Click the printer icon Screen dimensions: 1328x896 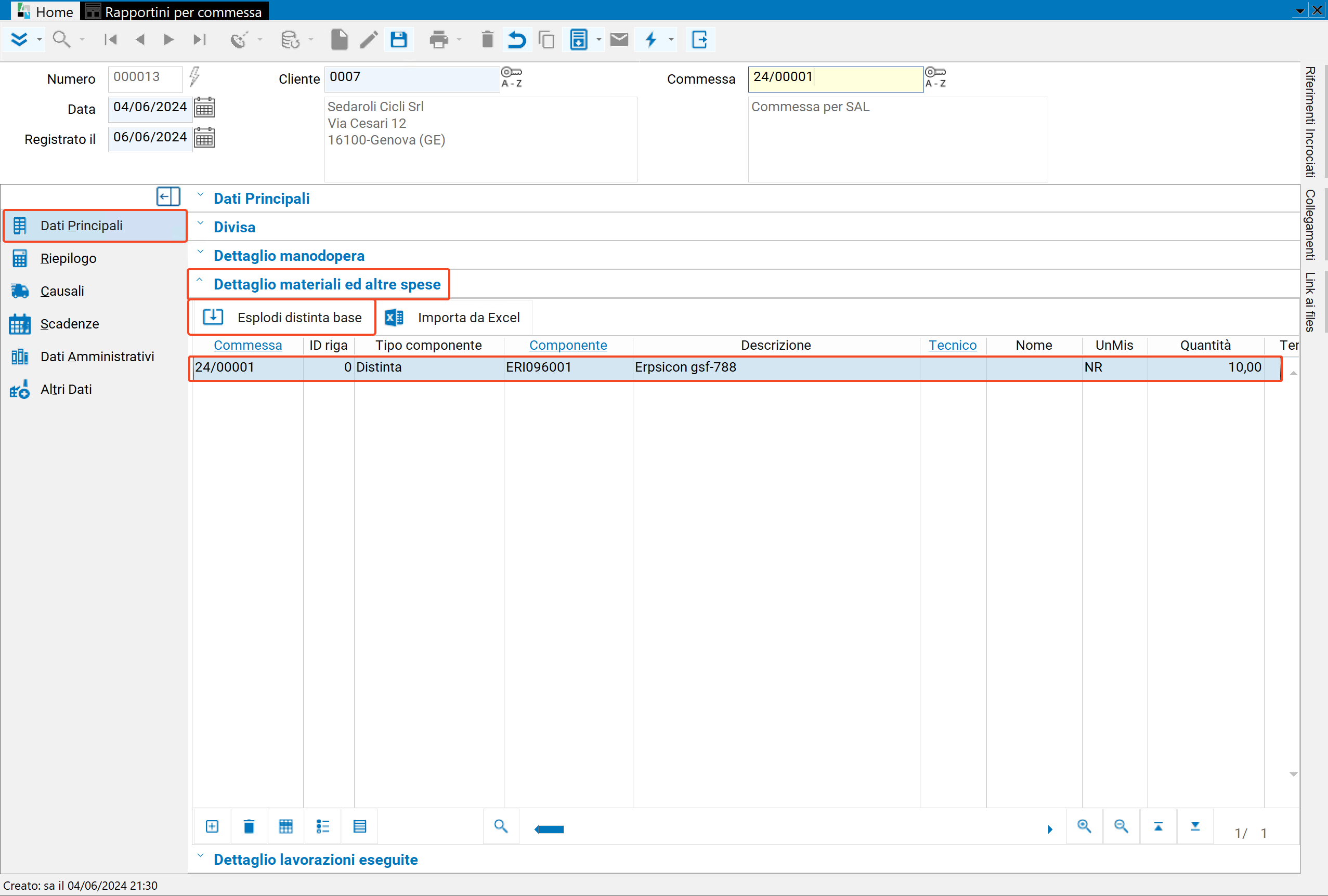click(439, 39)
